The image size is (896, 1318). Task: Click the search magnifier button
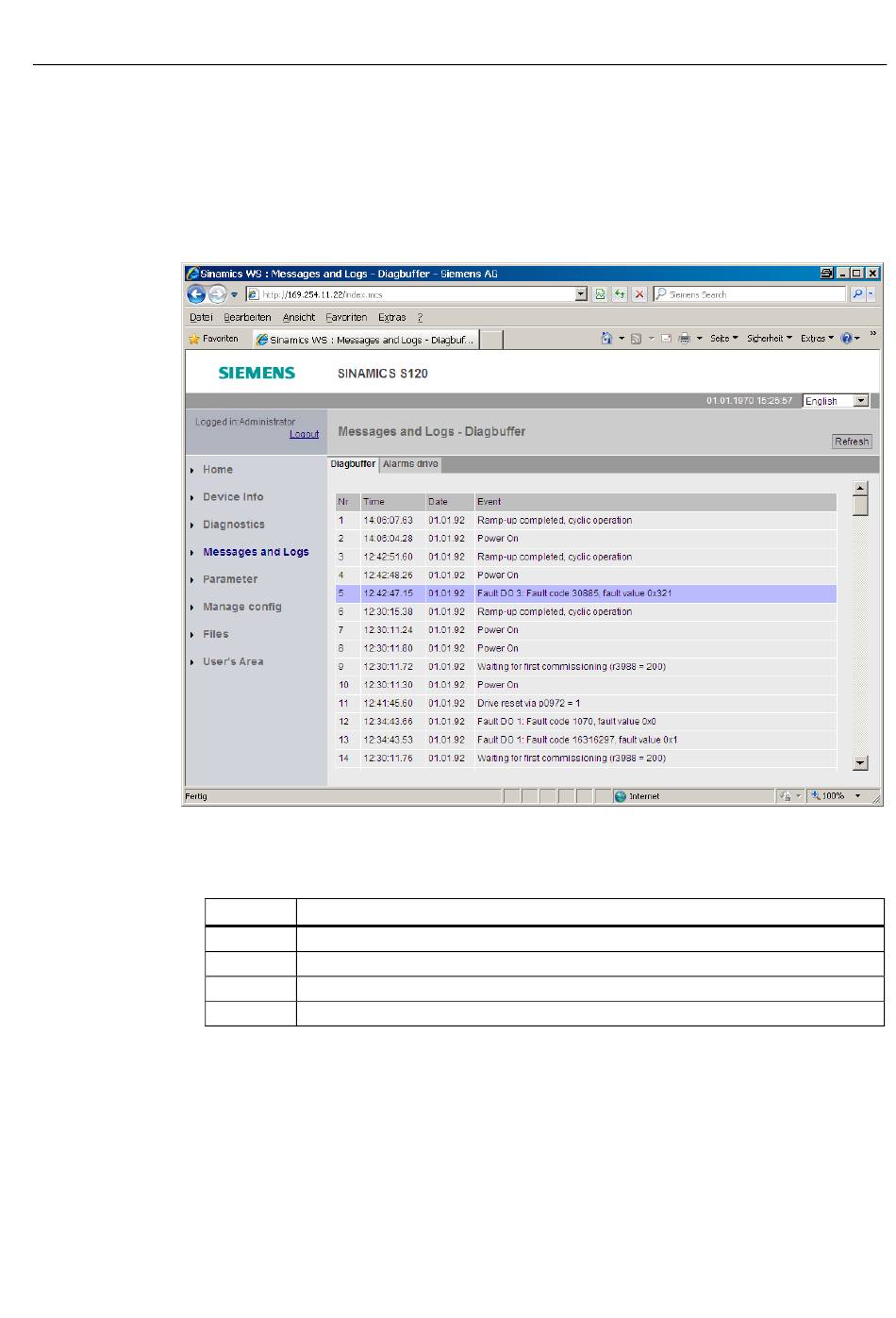pos(857,294)
